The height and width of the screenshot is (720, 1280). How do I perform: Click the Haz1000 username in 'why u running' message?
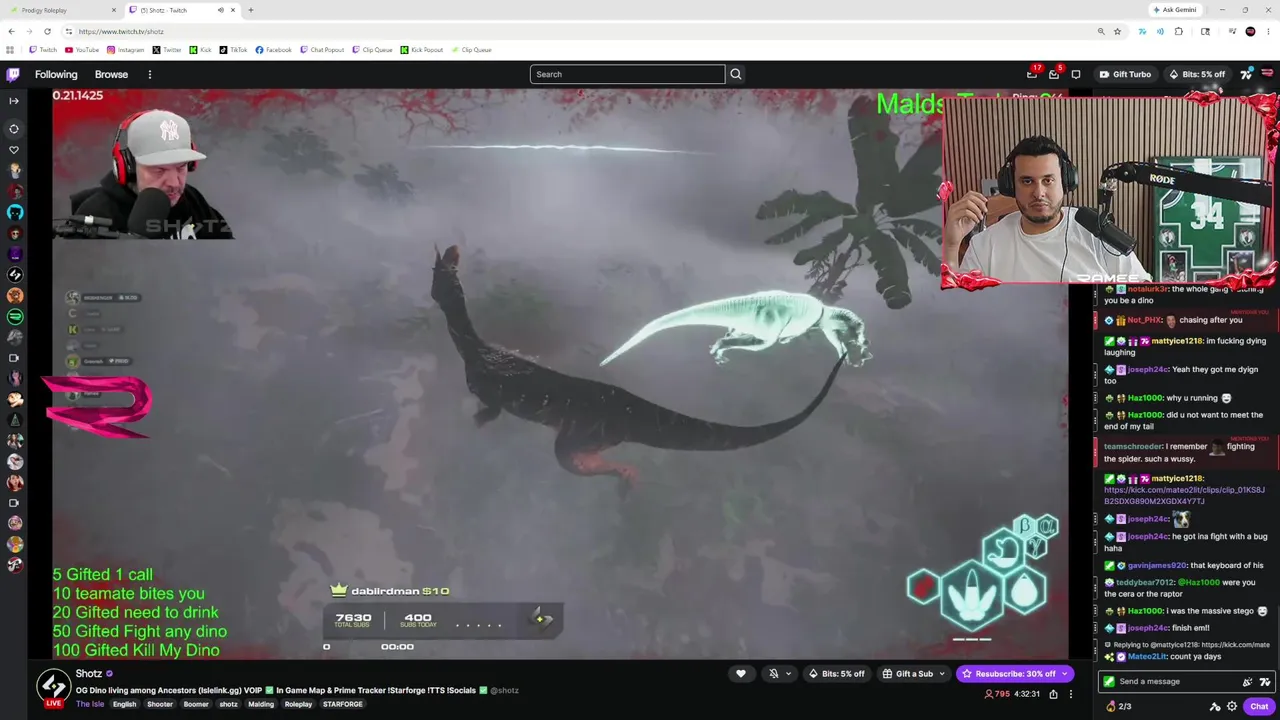point(1145,398)
